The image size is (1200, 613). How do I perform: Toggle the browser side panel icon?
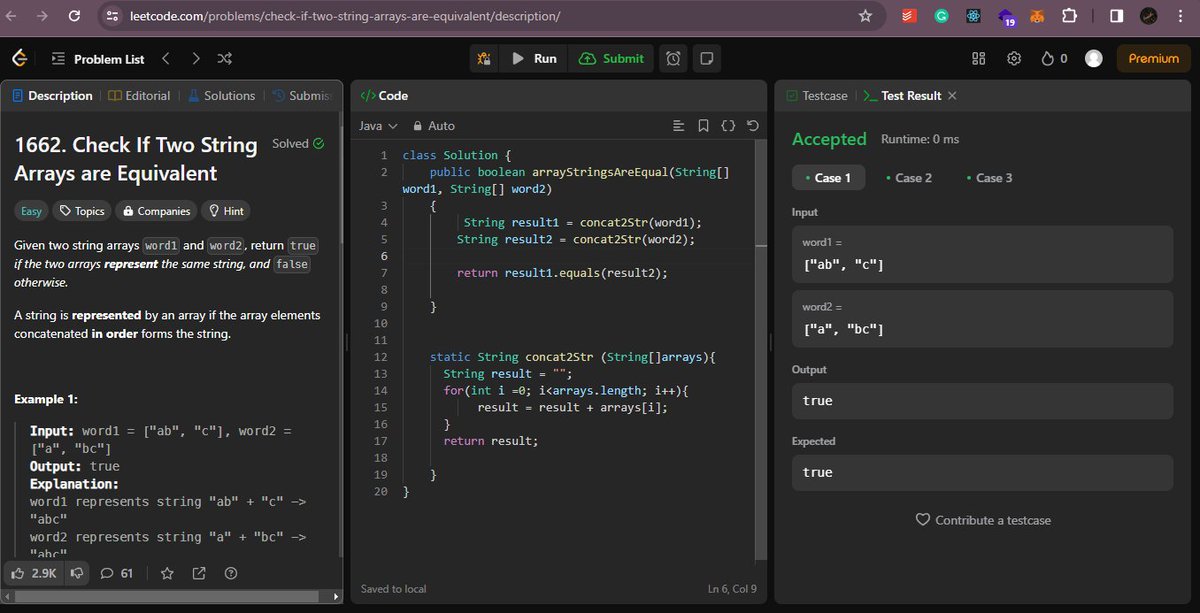point(1116,16)
